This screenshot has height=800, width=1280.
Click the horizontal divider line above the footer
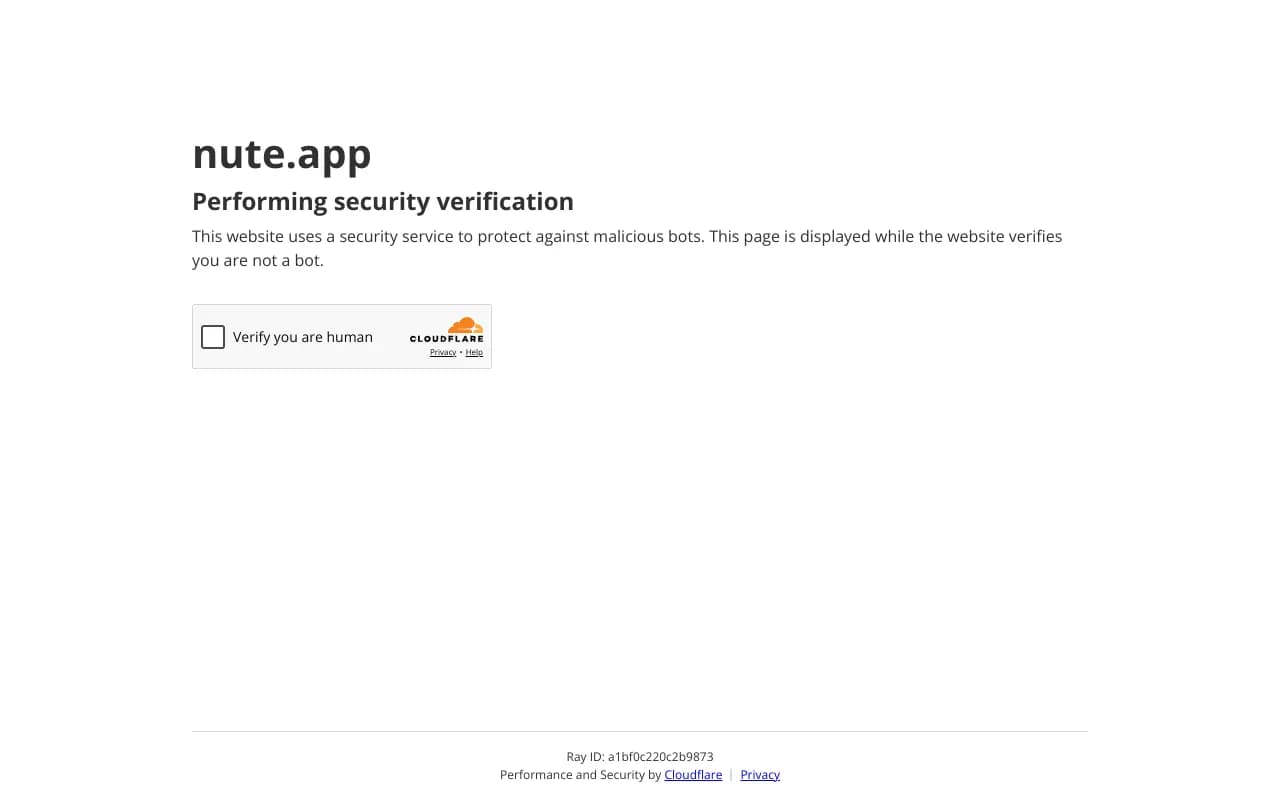(x=640, y=731)
